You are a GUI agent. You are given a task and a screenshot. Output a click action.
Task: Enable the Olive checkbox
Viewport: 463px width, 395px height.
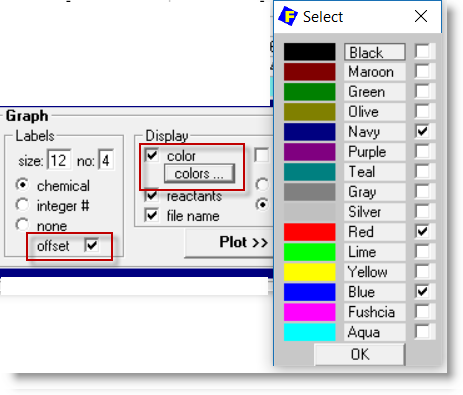[423, 112]
